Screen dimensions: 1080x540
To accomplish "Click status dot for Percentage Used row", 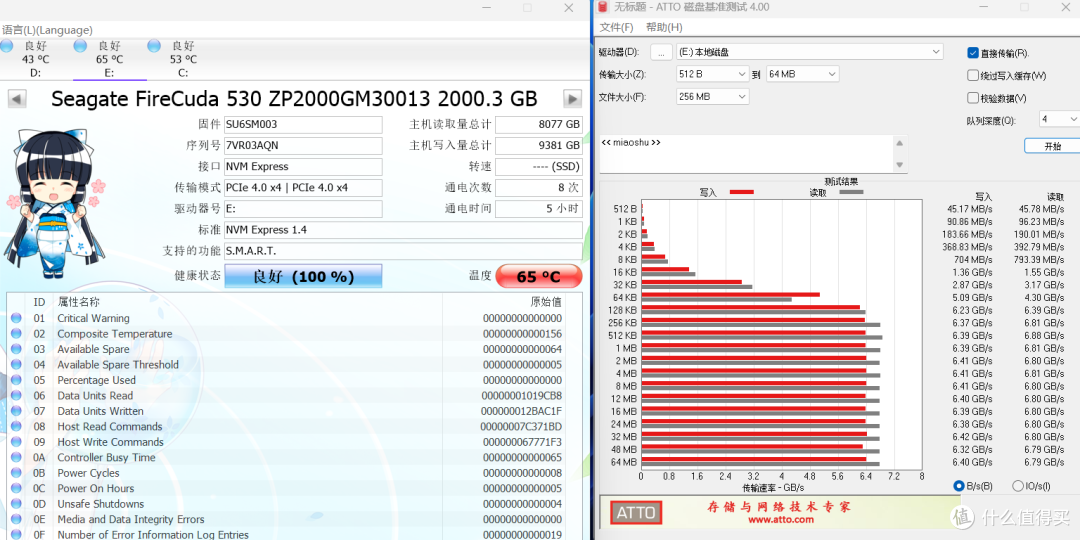I will [17, 380].
